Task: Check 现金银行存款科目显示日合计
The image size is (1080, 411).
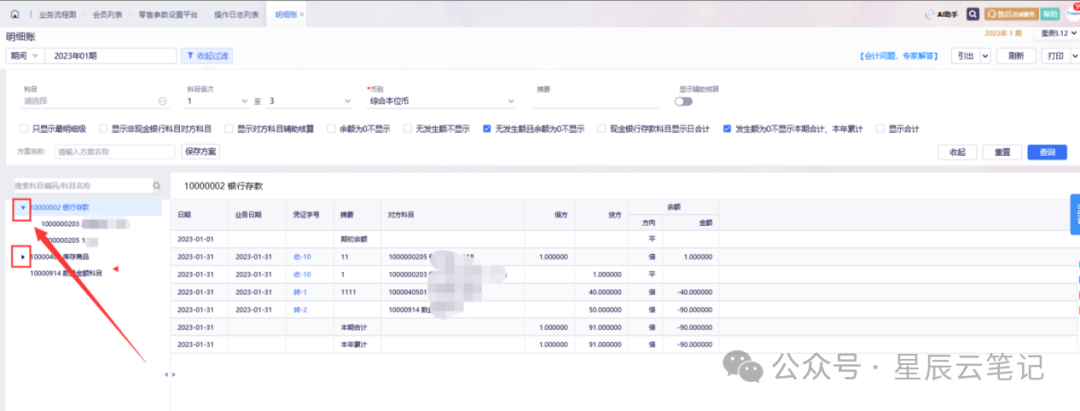Action: click(601, 129)
